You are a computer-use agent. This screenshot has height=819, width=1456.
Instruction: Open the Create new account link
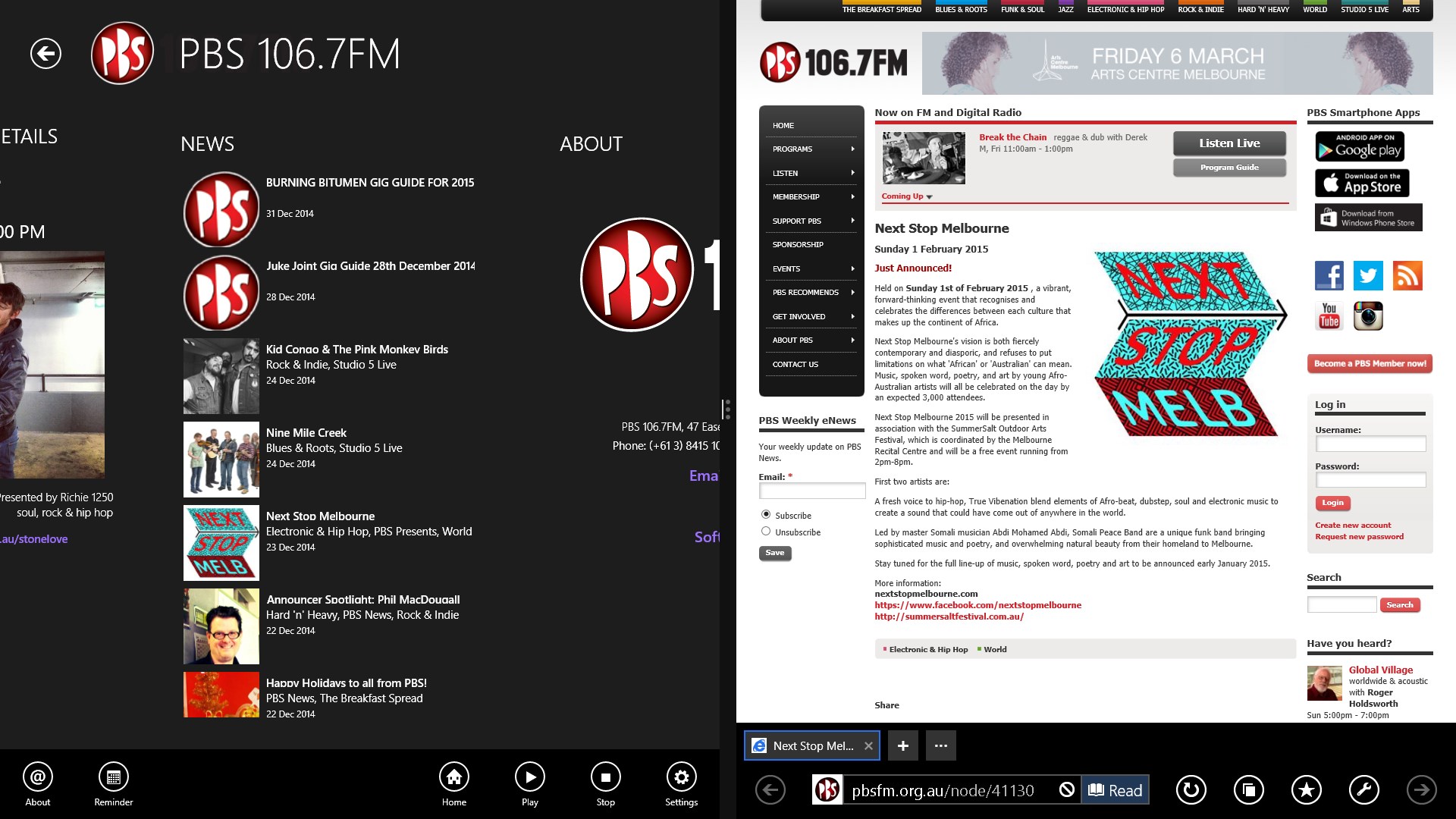(1353, 525)
